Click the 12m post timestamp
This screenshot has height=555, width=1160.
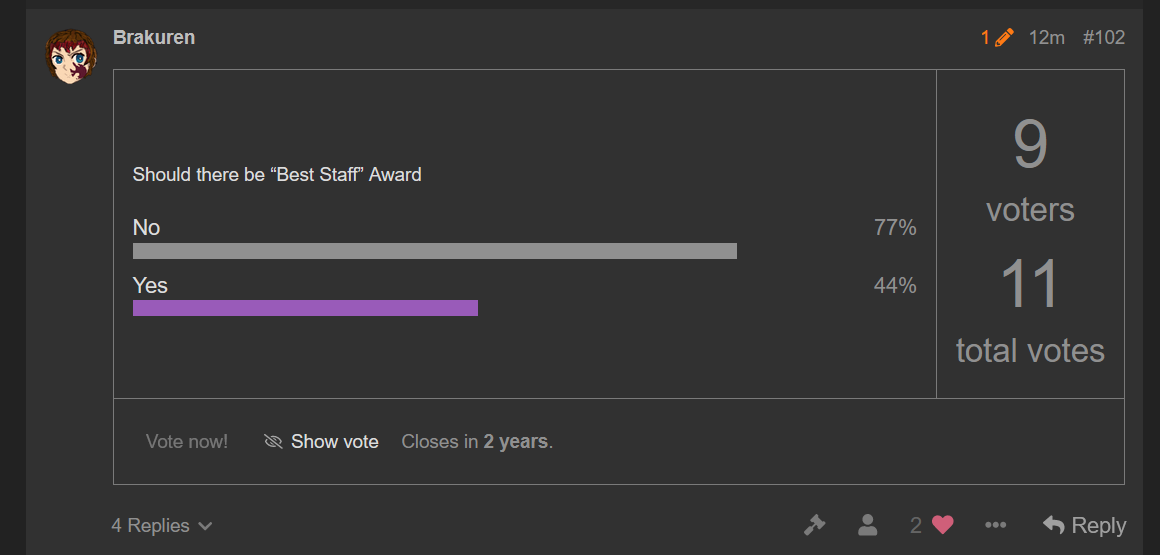click(x=1046, y=37)
